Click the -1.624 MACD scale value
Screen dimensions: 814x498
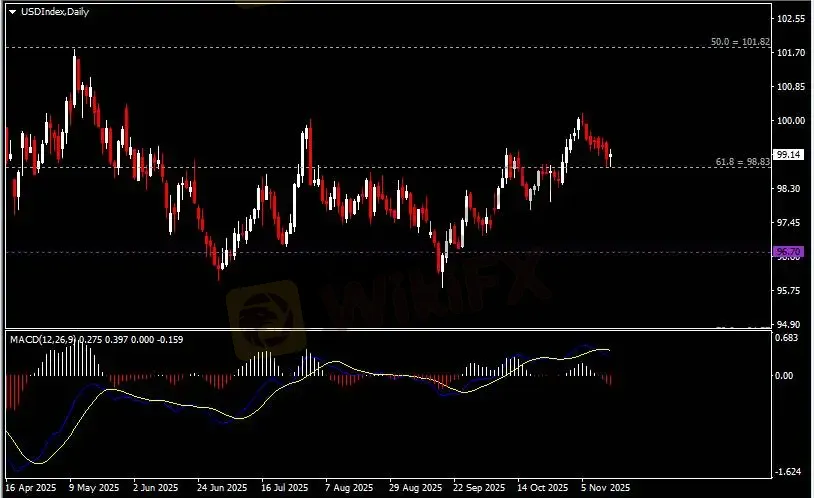(788, 471)
